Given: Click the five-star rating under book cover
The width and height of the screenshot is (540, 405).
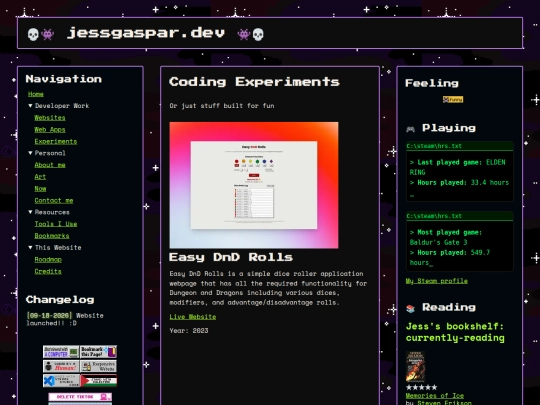Looking at the screenshot, I should coord(422,387).
